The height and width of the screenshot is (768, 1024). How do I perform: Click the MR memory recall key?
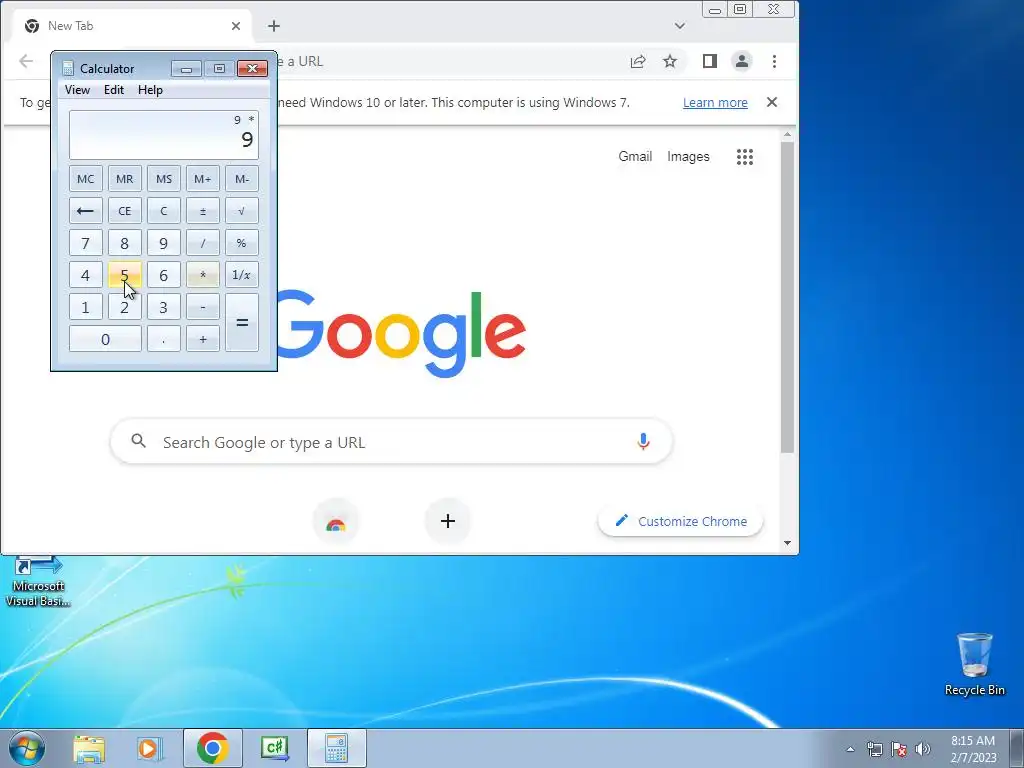[125, 179]
